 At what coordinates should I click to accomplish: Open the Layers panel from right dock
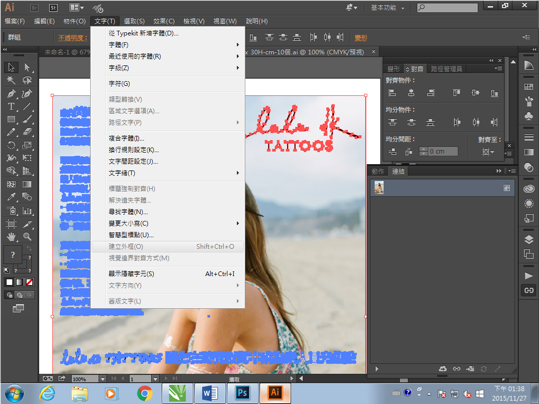529,239
